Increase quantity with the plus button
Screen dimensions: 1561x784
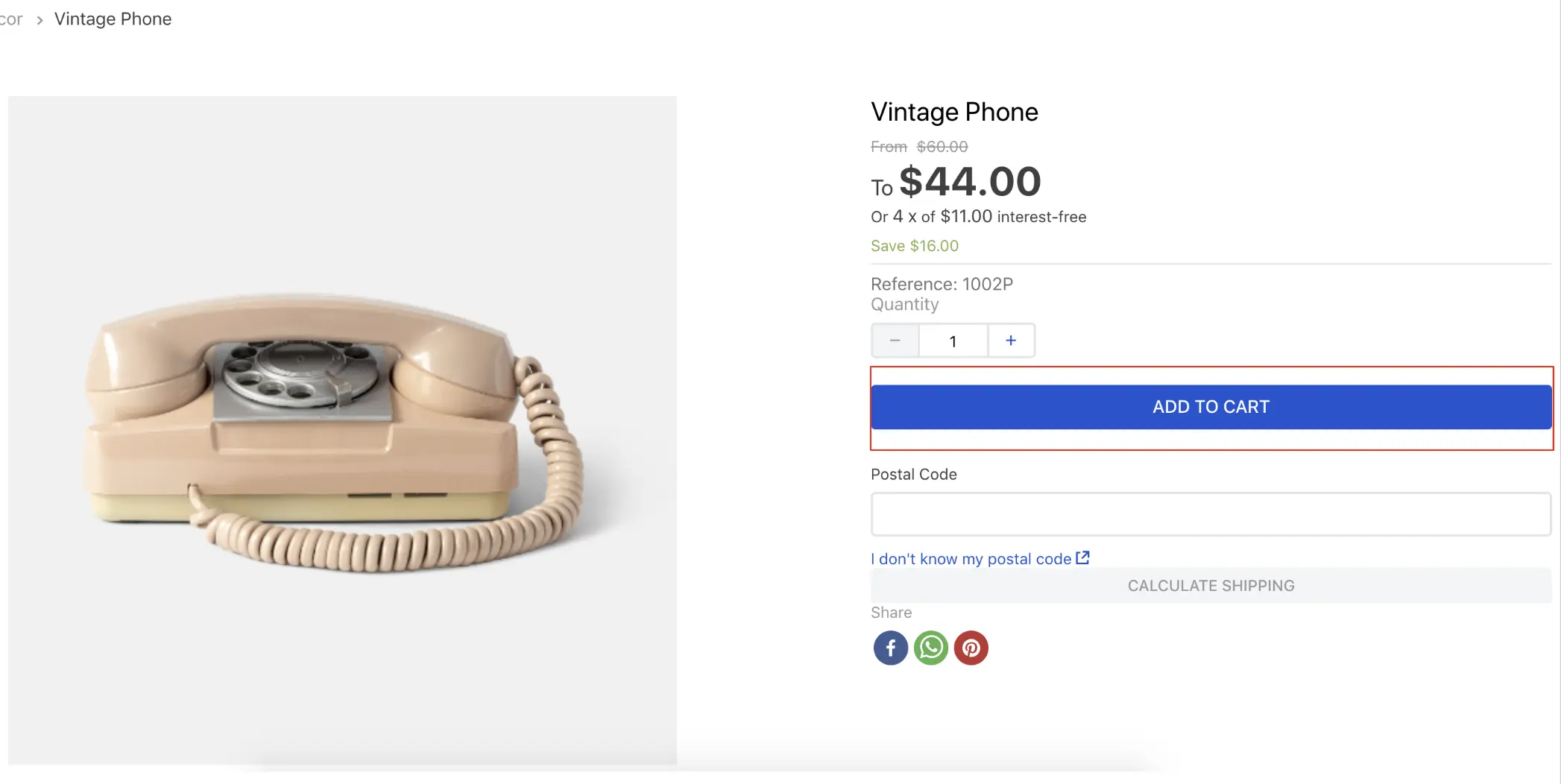pyautogui.click(x=1011, y=341)
